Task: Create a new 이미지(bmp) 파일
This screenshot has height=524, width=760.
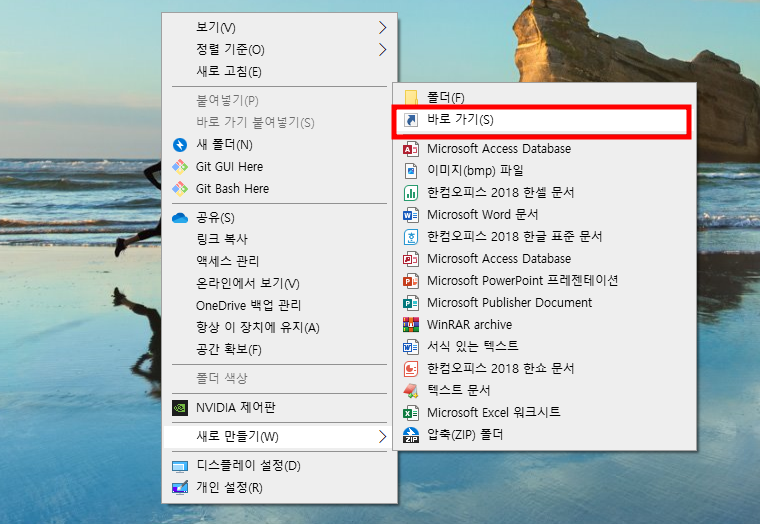Action: point(544,171)
